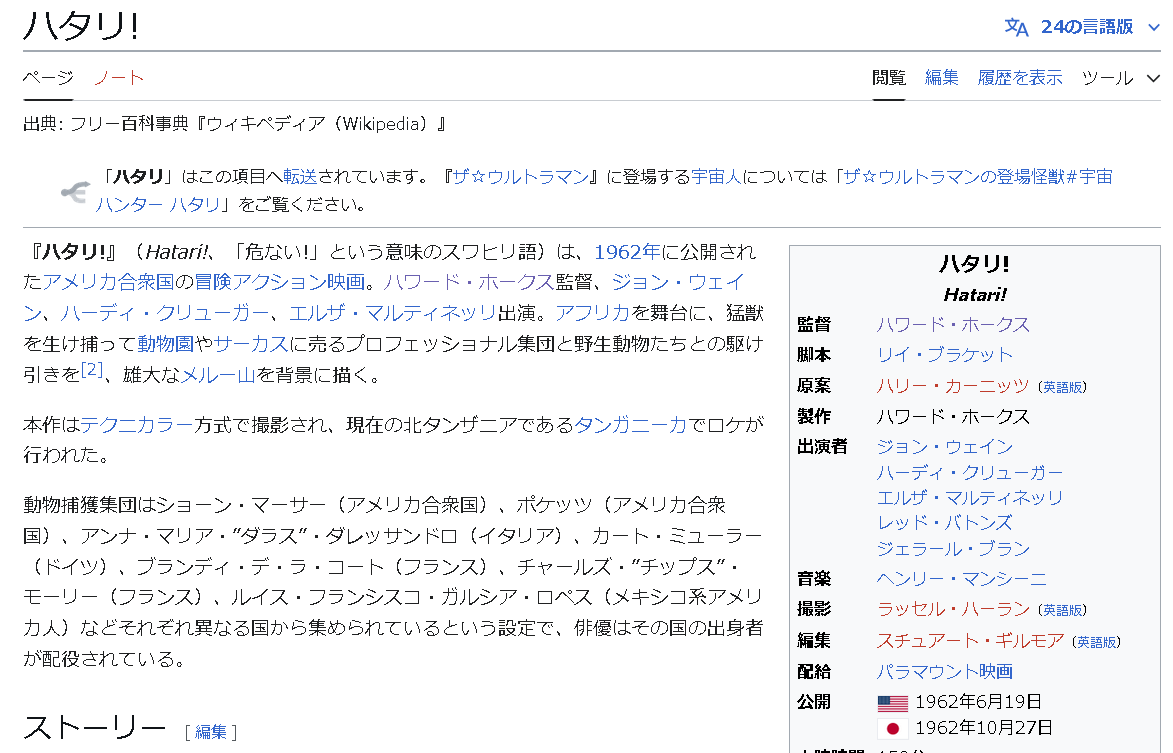
Task: Open the 宇宙人 link in hatnote
Action: [x=716, y=176]
